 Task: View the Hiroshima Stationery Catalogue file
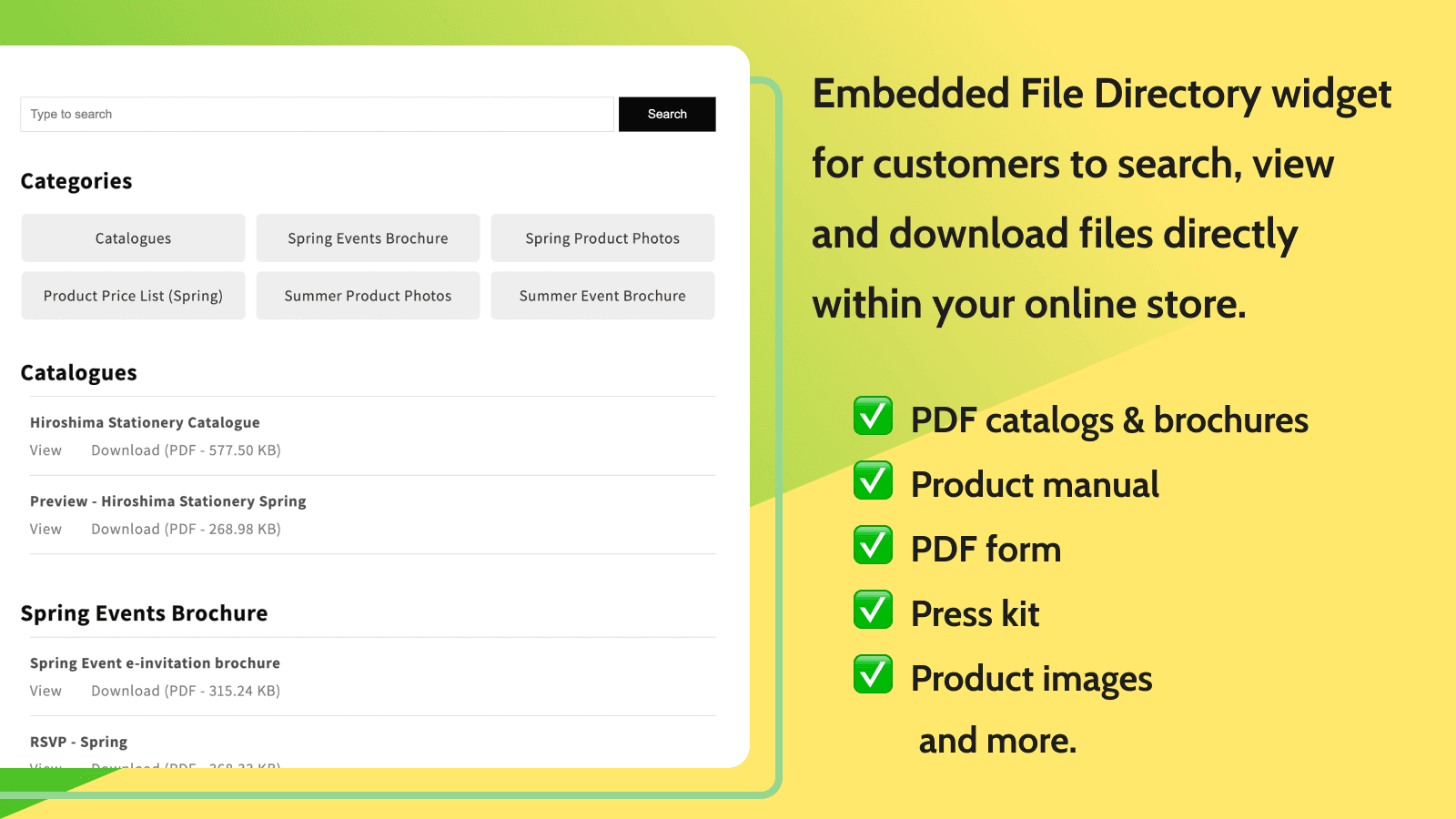[x=45, y=450]
